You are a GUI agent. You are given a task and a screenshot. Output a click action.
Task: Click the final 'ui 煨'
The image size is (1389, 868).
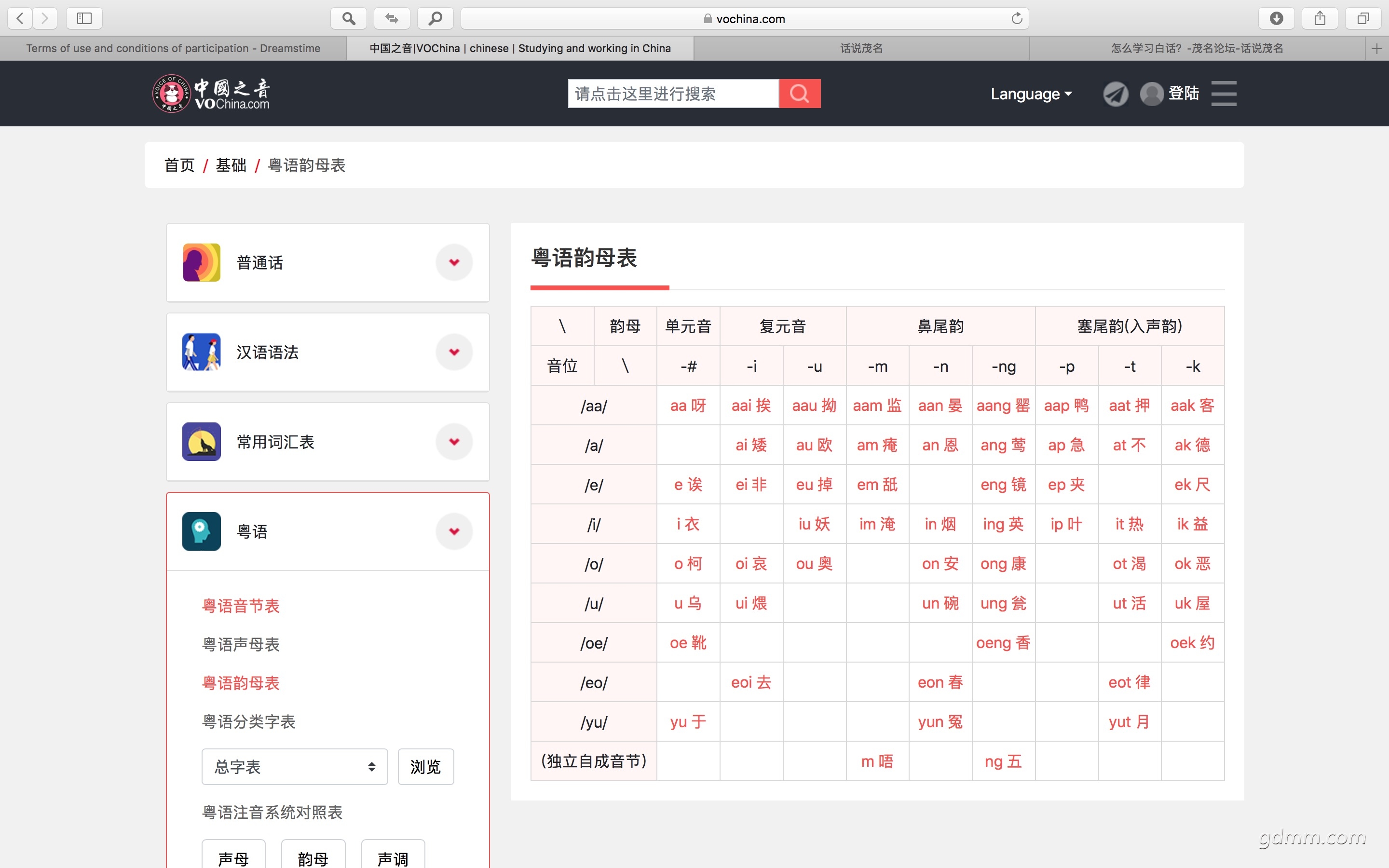[x=751, y=603]
